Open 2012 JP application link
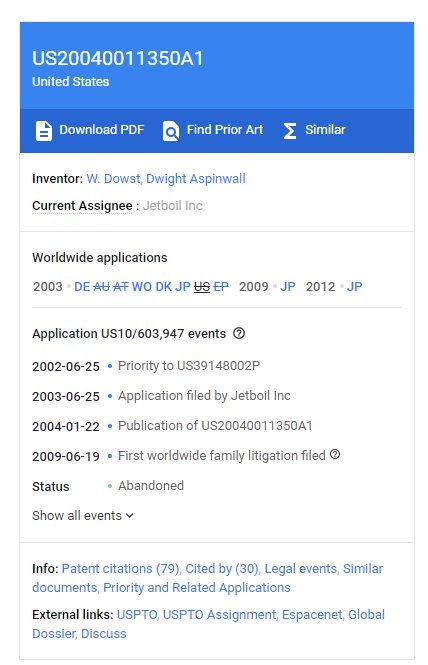 point(355,287)
